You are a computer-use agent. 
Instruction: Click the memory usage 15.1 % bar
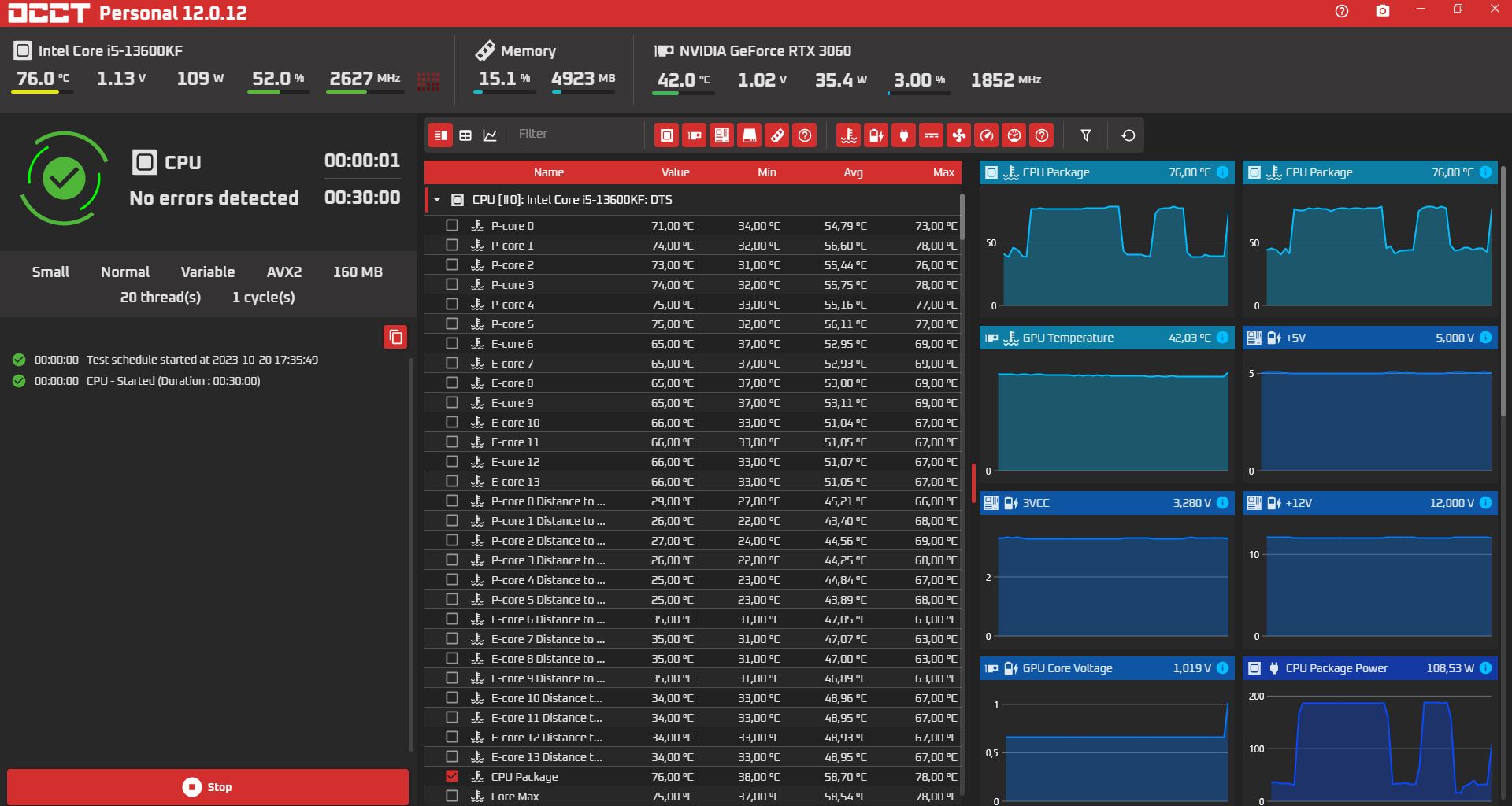click(x=505, y=92)
